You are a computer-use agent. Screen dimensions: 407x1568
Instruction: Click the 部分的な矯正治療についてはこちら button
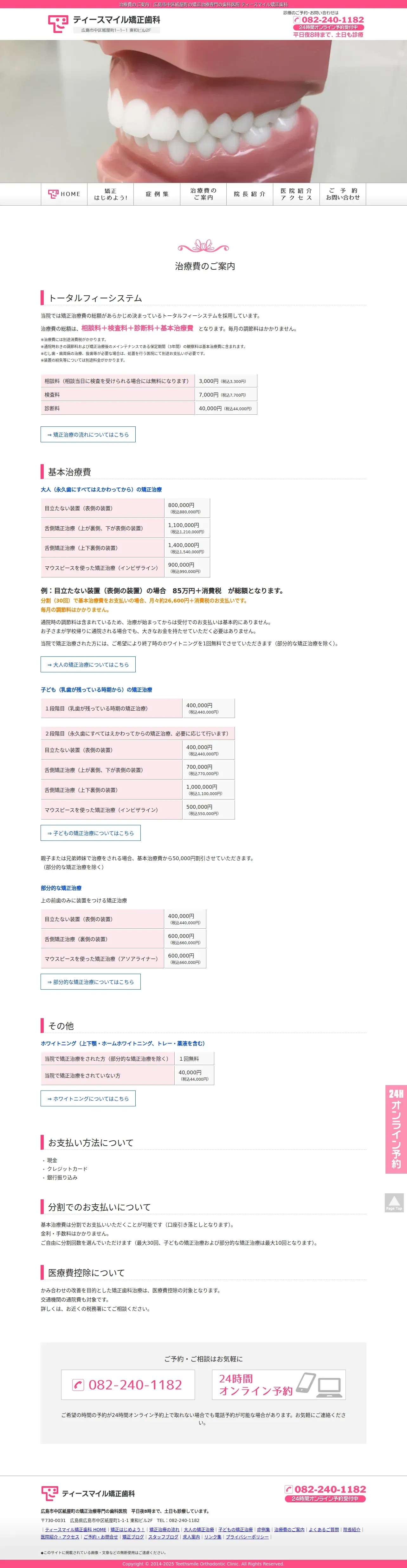[x=91, y=982]
